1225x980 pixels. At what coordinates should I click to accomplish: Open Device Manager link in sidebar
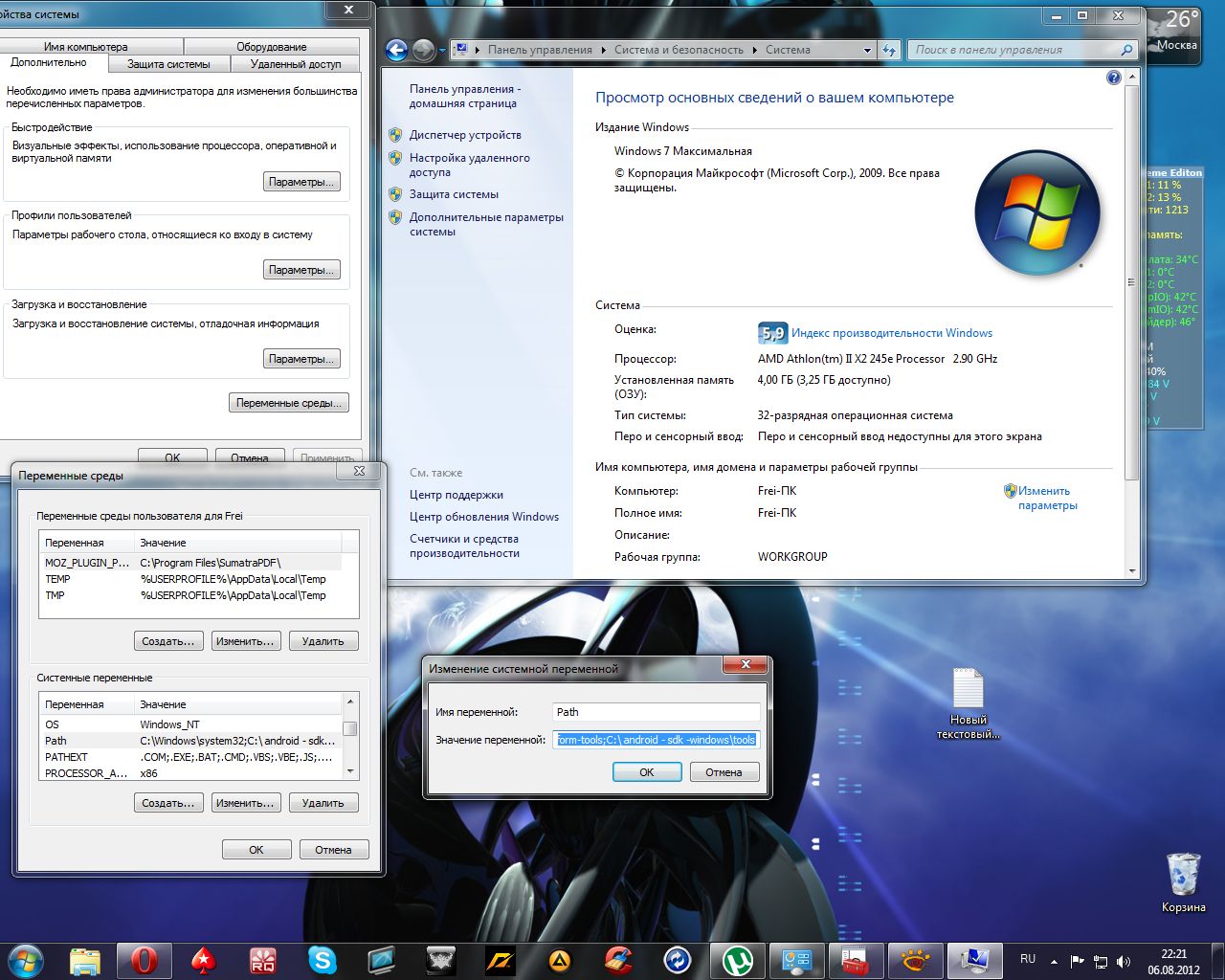point(465,135)
